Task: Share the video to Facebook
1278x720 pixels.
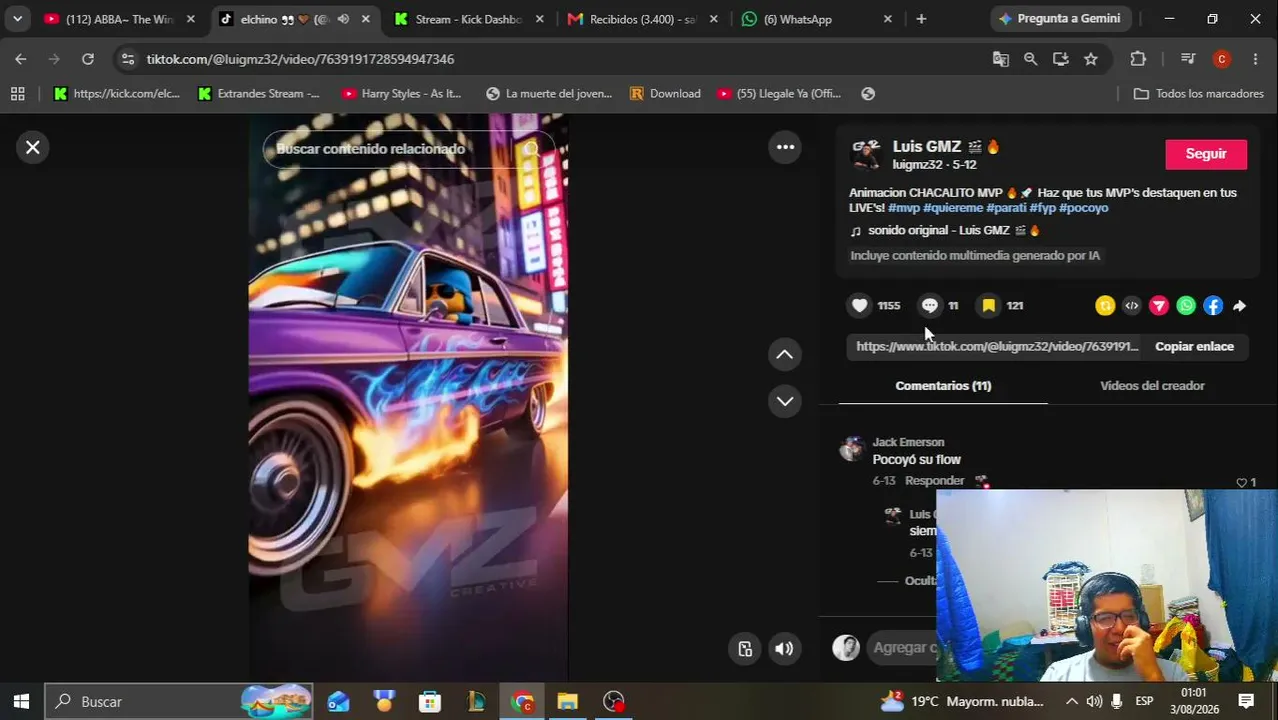Action: [1213, 306]
